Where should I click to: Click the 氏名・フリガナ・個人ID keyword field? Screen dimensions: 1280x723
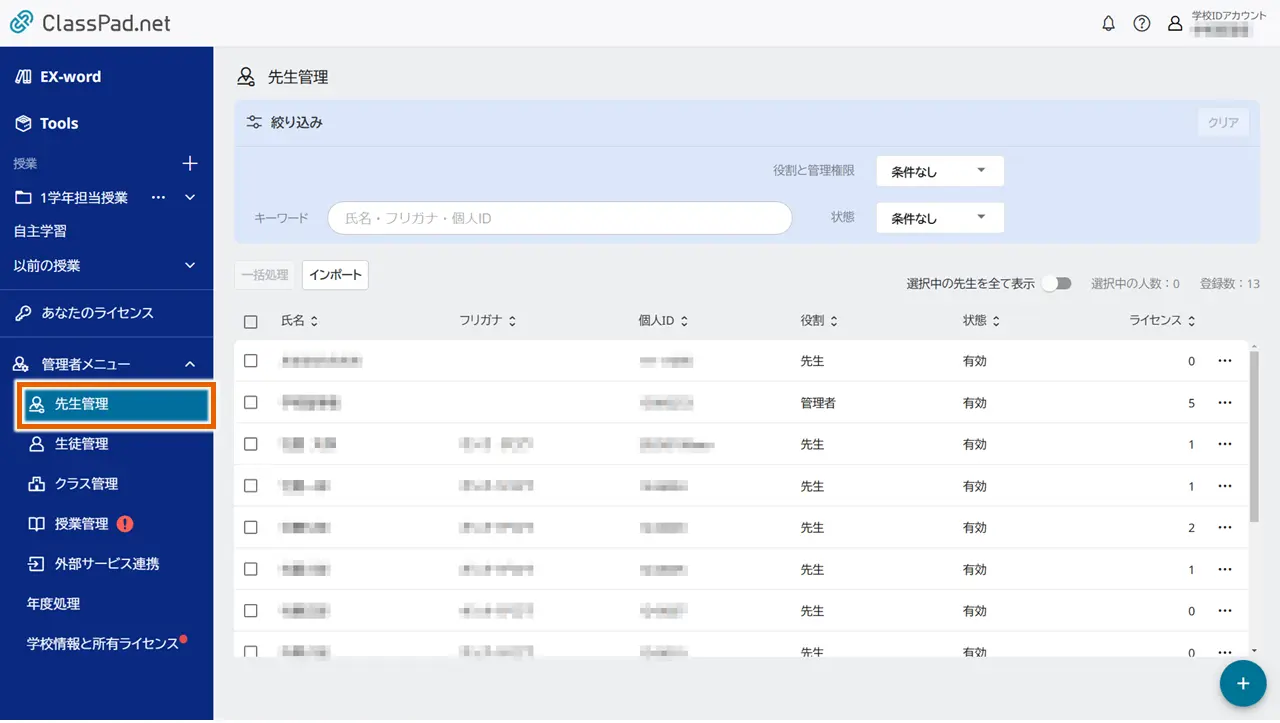(559, 217)
